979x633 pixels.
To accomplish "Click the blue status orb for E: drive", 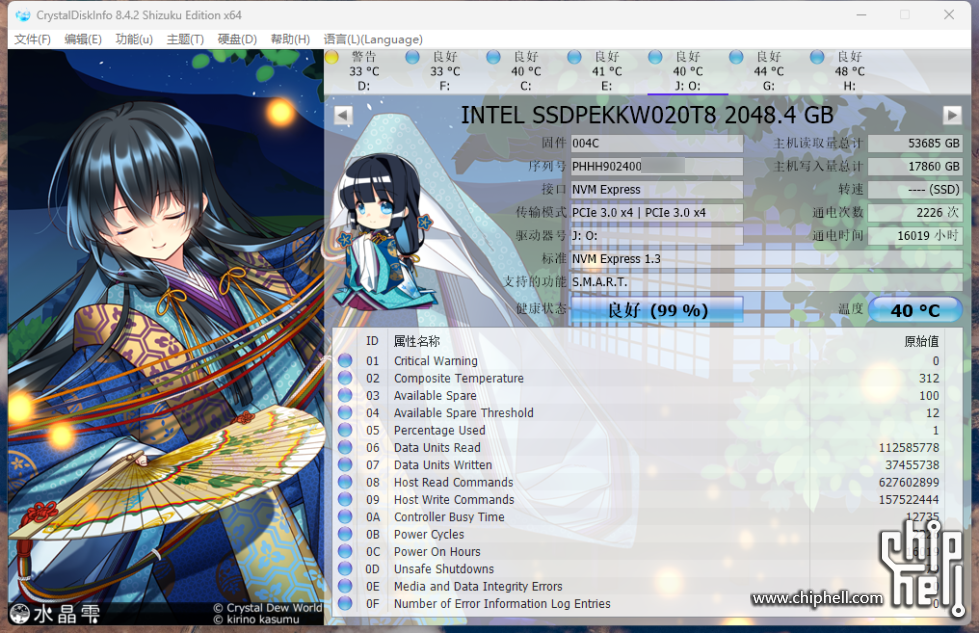I will [x=574, y=57].
